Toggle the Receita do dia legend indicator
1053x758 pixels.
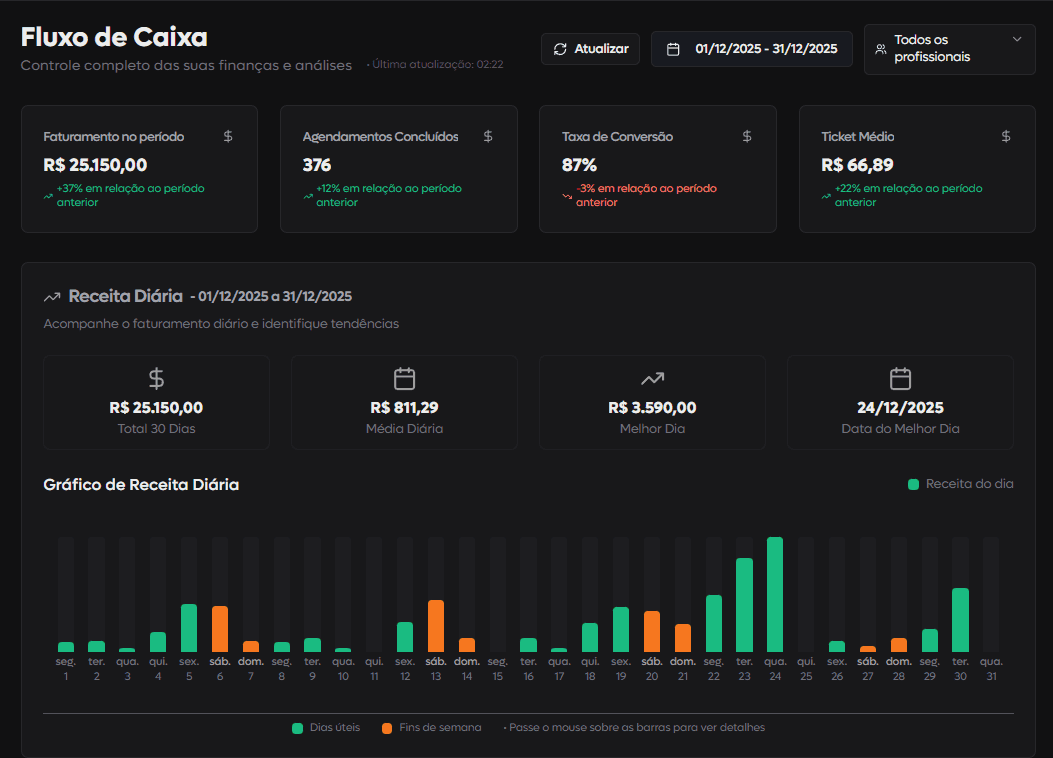(x=914, y=483)
